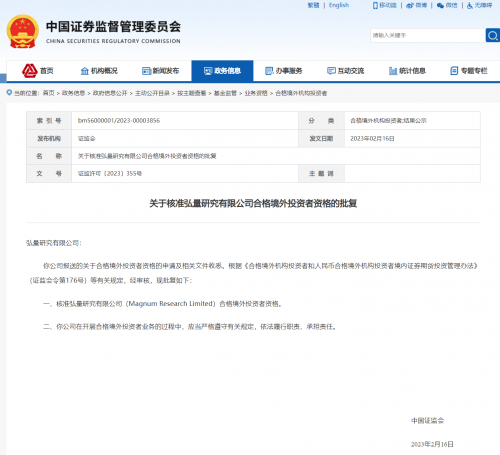Click the 中国证监会 signature text
This screenshot has width=500, height=455.
(x=428, y=421)
